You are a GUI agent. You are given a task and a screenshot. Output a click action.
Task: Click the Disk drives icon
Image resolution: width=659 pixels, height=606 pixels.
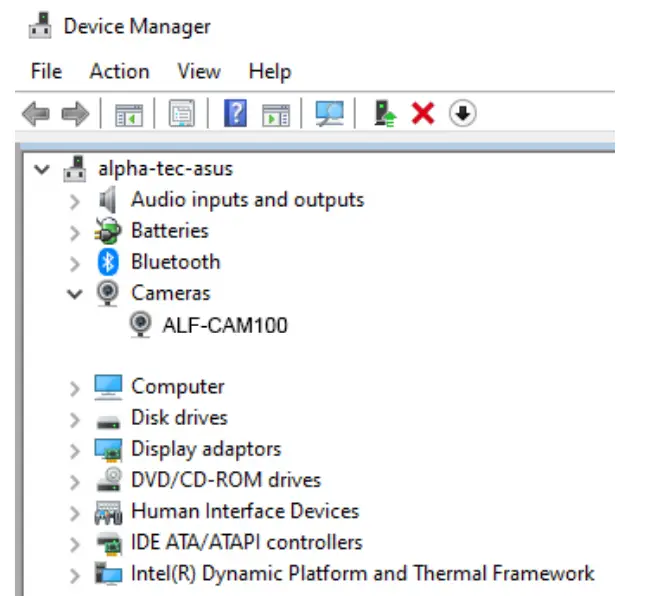pos(108,422)
